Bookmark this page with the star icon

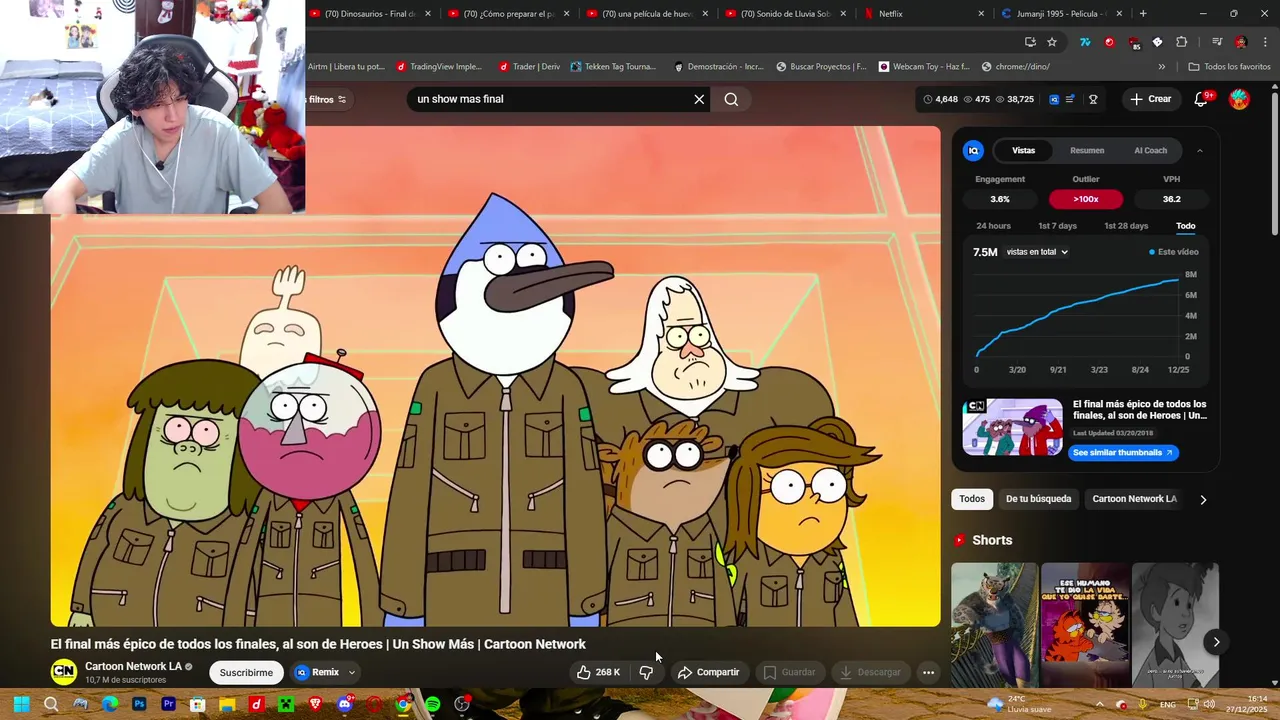point(1052,42)
